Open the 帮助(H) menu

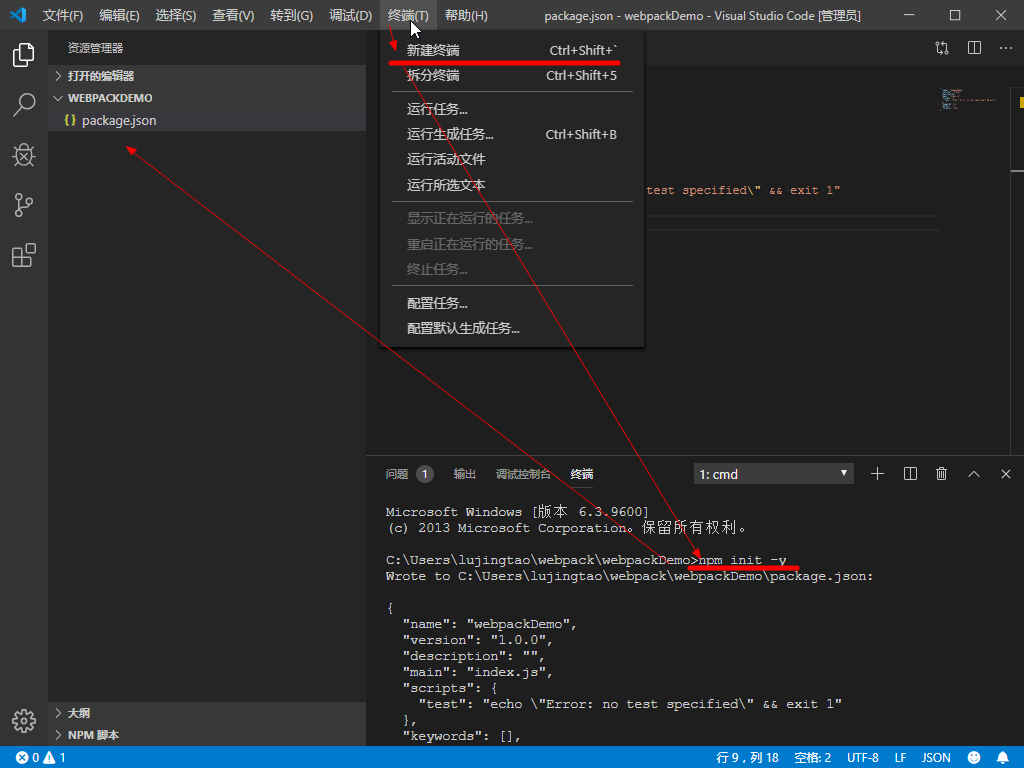tap(466, 15)
